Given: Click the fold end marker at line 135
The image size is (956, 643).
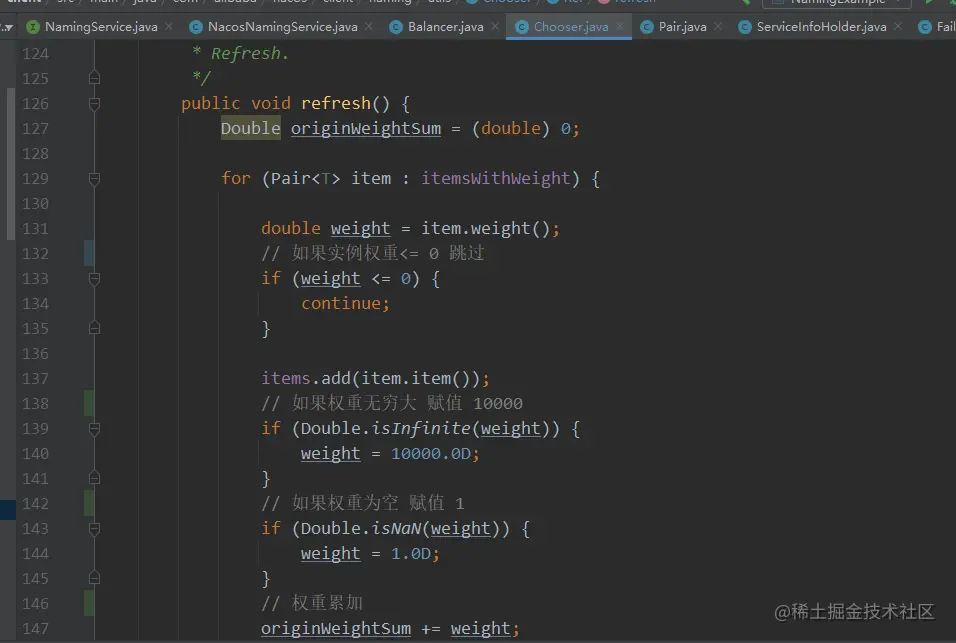Looking at the screenshot, I should coord(94,329).
